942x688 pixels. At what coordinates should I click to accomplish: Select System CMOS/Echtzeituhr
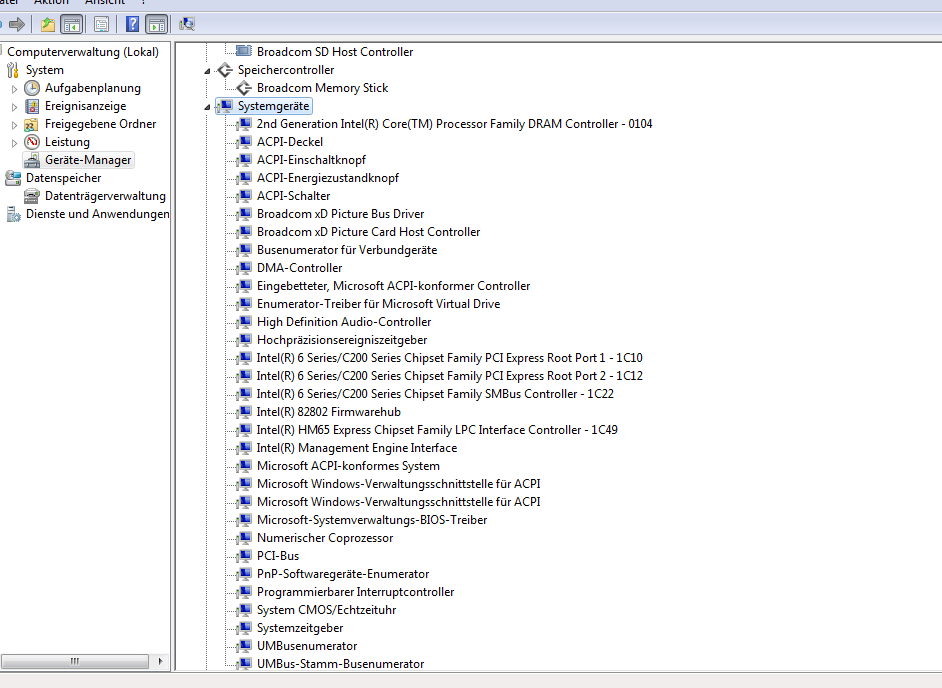pyautogui.click(x=326, y=610)
